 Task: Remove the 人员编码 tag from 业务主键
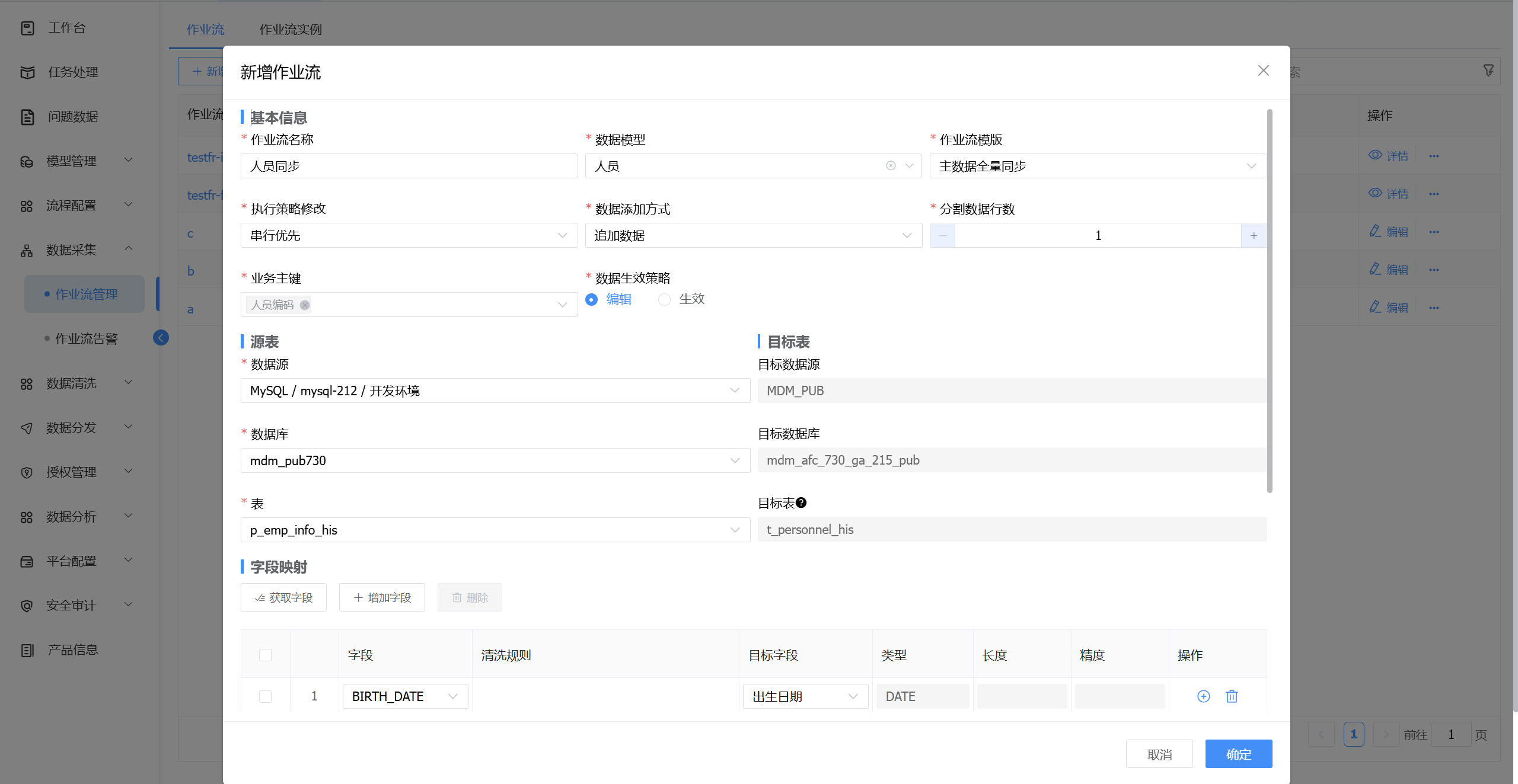click(x=305, y=305)
